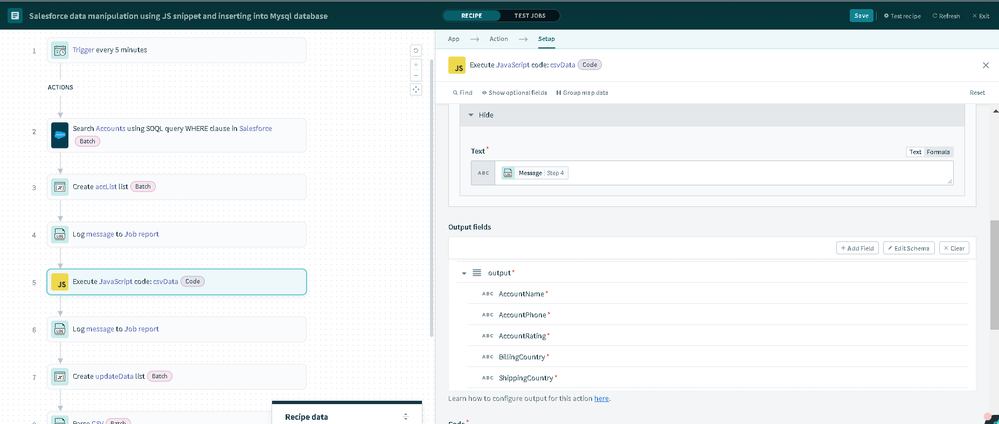Image resolution: width=999 pixels, height=424 pixels.
Task: Select step 1 Trigger every 5 minutes
Action: point(176,50)
